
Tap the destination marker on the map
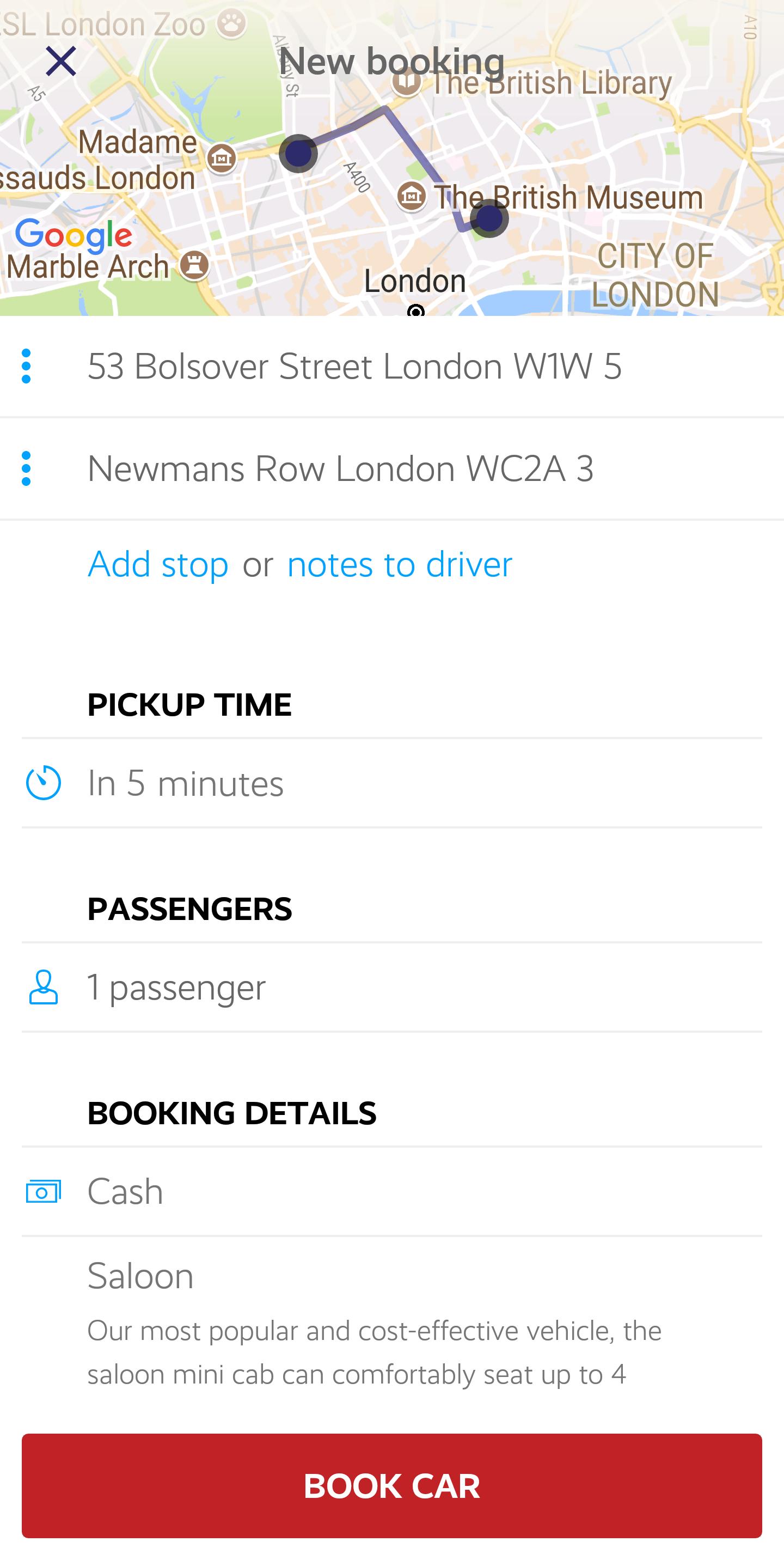tap(489, 218)
